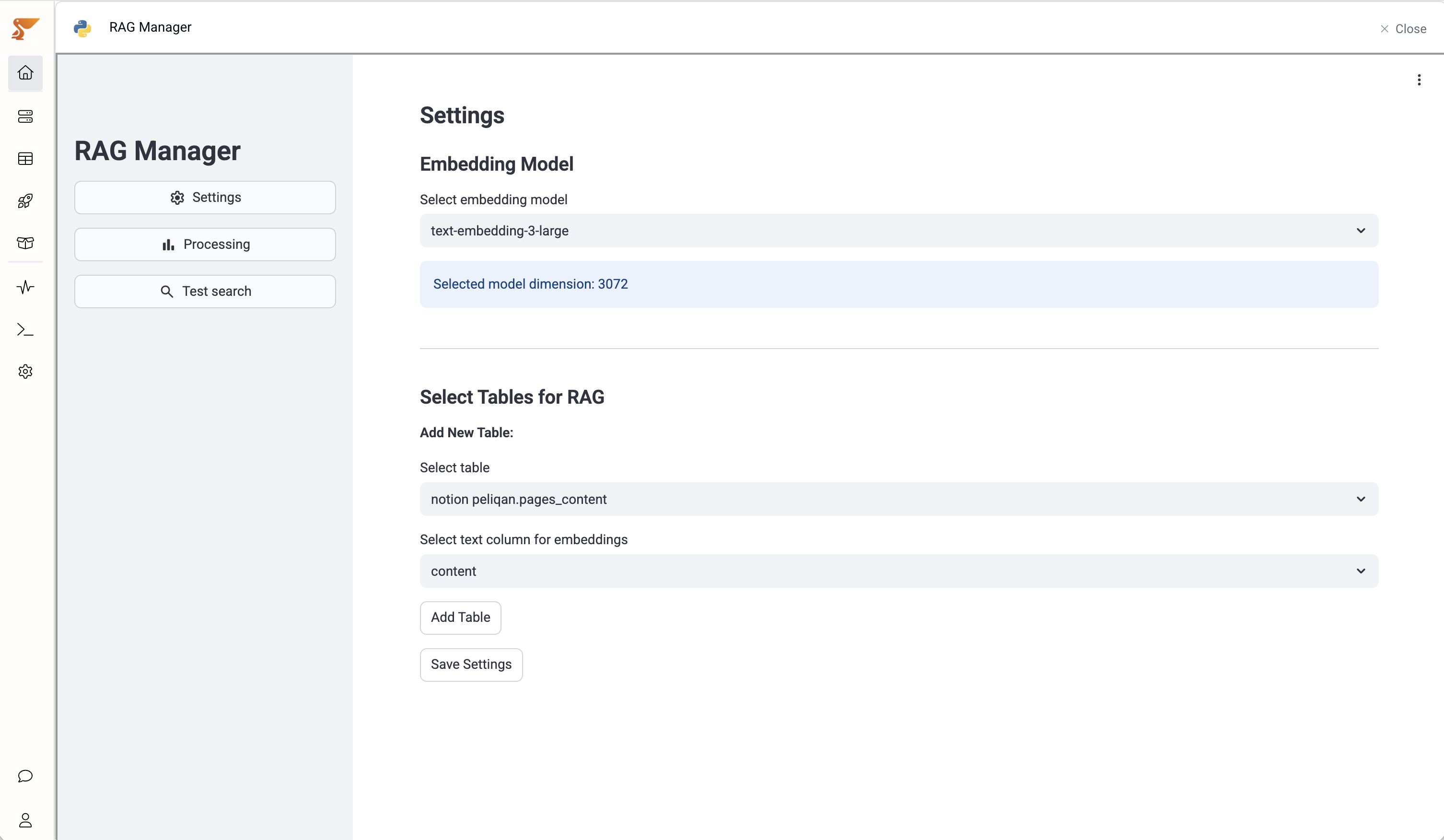Open the user profile icon in sidebar
The image size is (1444, 840).
coord(25,820)
